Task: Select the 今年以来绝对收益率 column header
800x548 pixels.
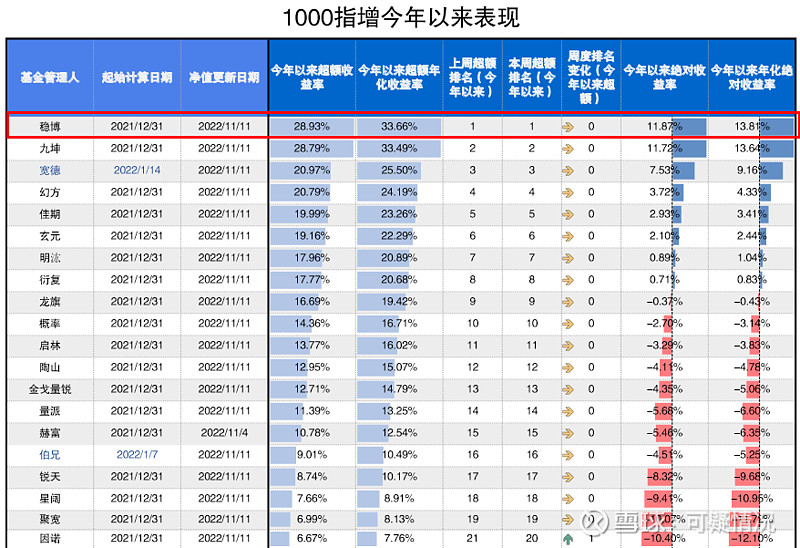Action: point(664,77)
